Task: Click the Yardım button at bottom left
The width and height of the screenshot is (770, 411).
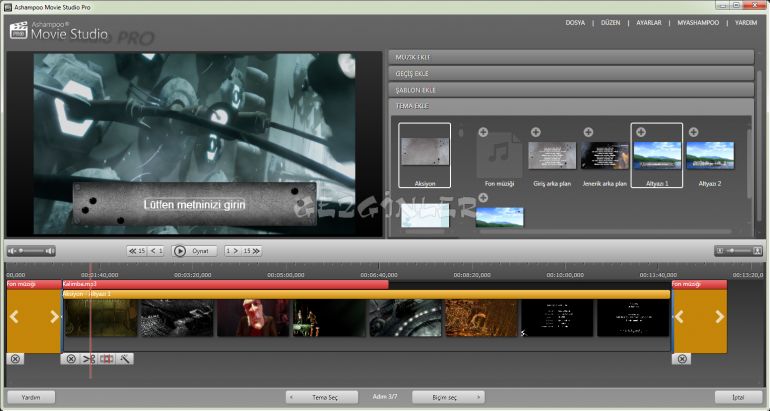Action: tap(31, 397)
